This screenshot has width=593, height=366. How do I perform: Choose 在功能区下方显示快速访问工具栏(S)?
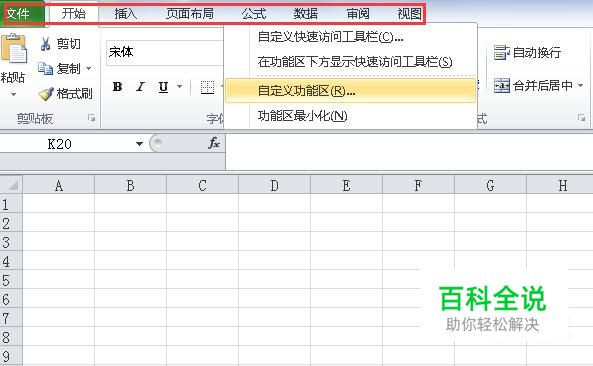(350, 62)
